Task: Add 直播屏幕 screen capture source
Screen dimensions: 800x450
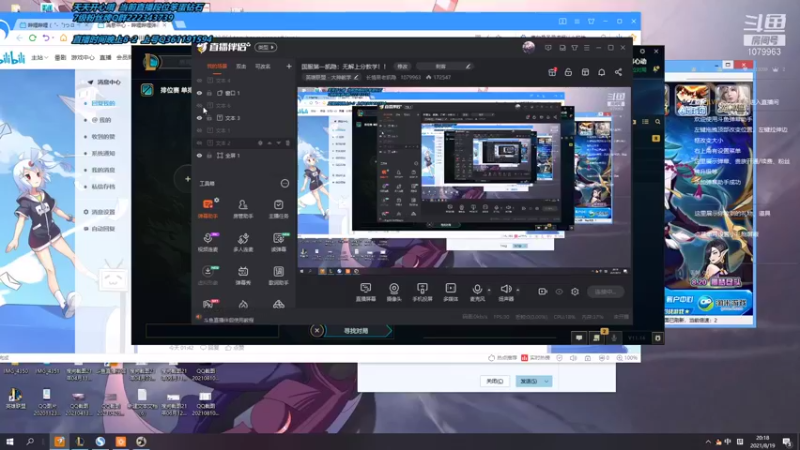Action: pyautogui.click(x=365, y=292)
